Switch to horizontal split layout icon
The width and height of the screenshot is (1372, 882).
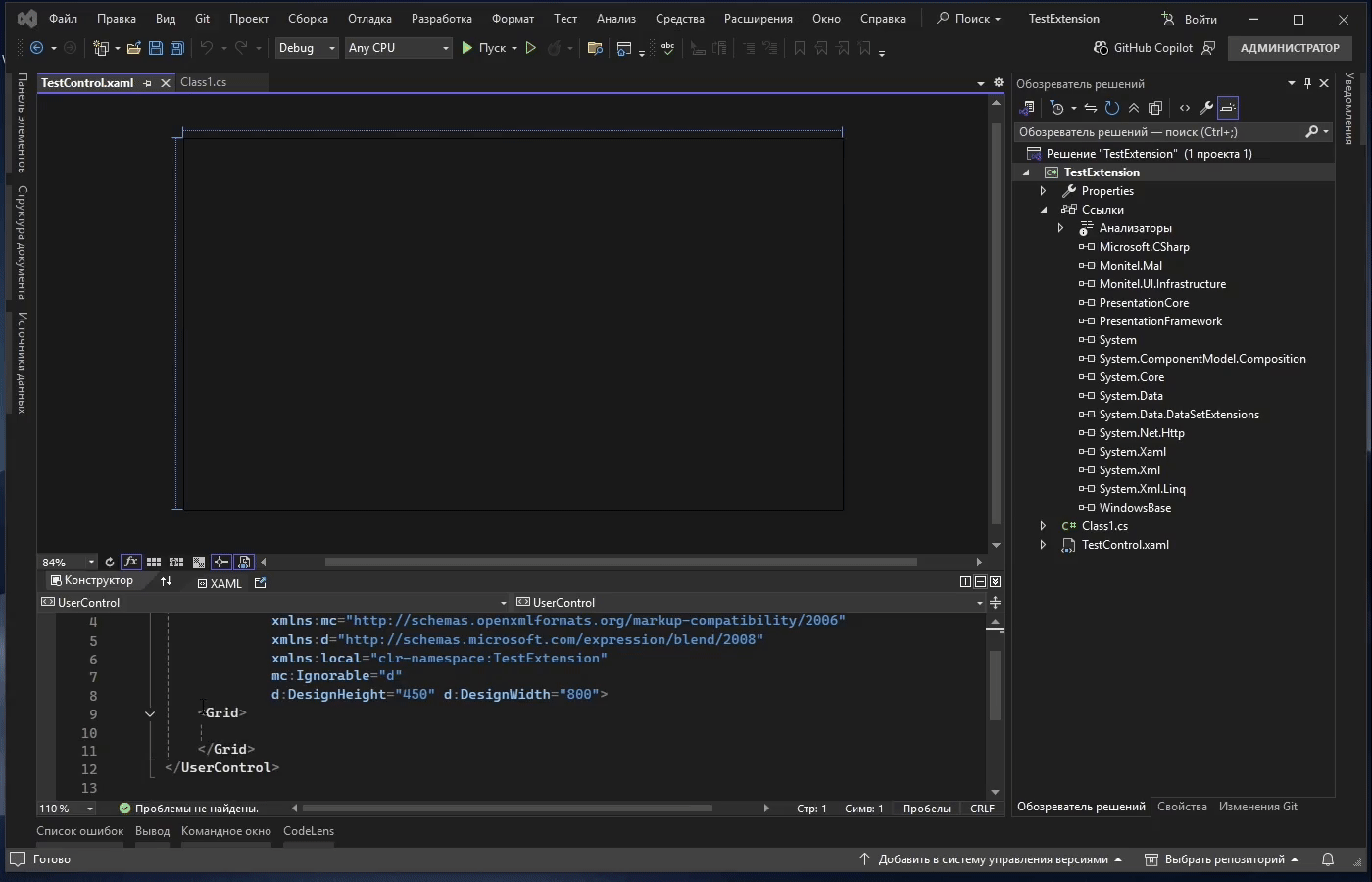tap(980, 582)
